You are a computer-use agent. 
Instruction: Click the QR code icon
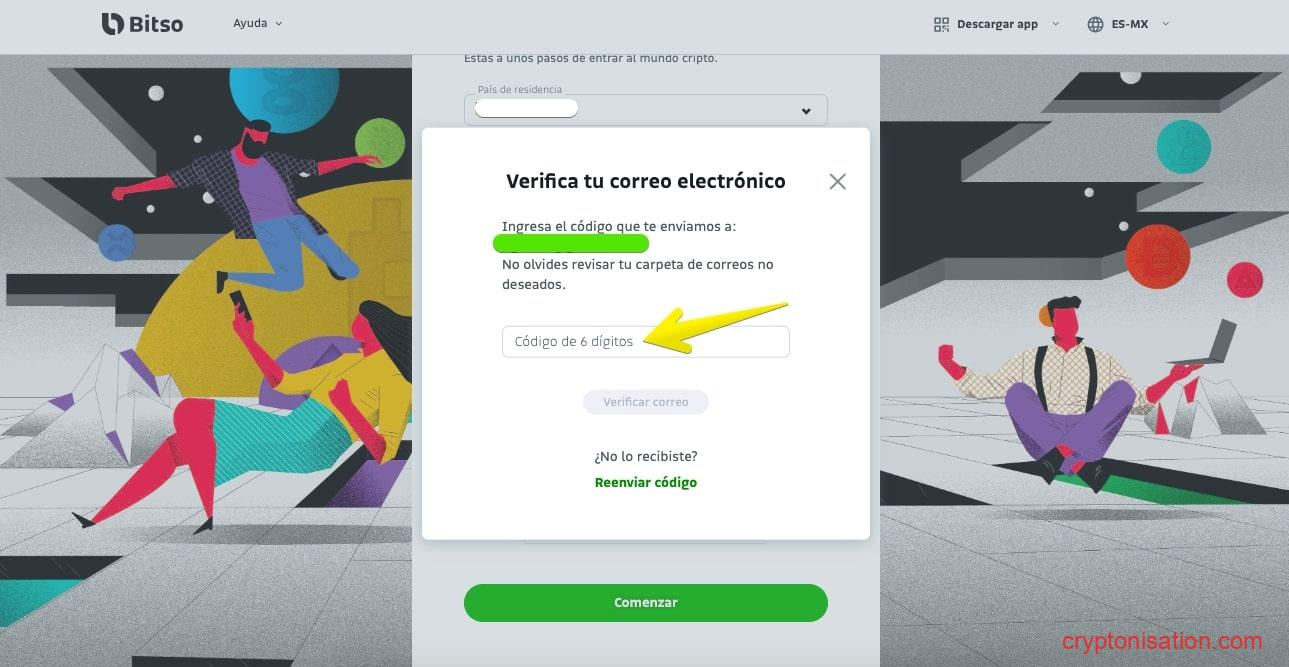(941, 24)
